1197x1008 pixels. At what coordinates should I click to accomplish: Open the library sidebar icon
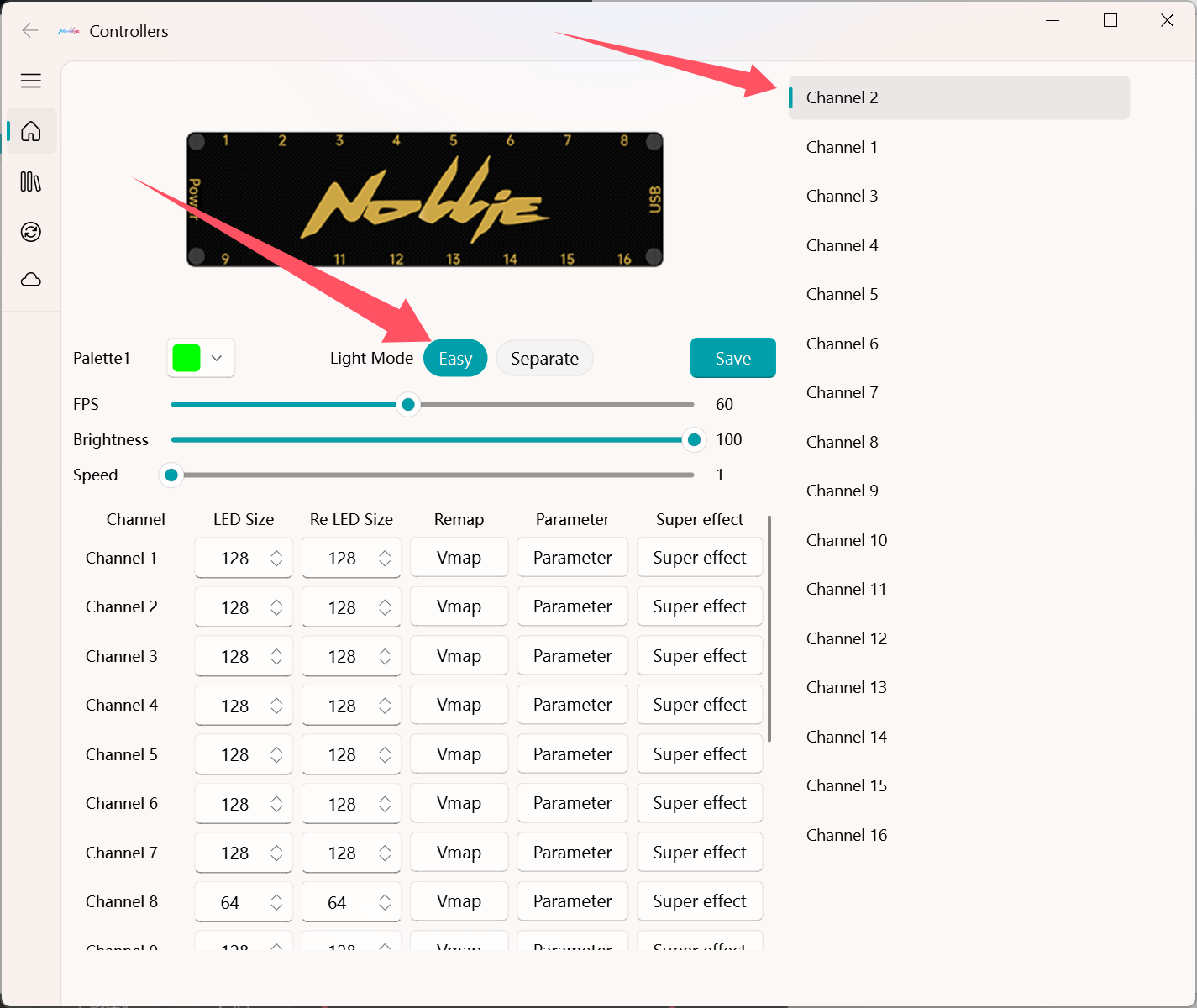point(31,181)
